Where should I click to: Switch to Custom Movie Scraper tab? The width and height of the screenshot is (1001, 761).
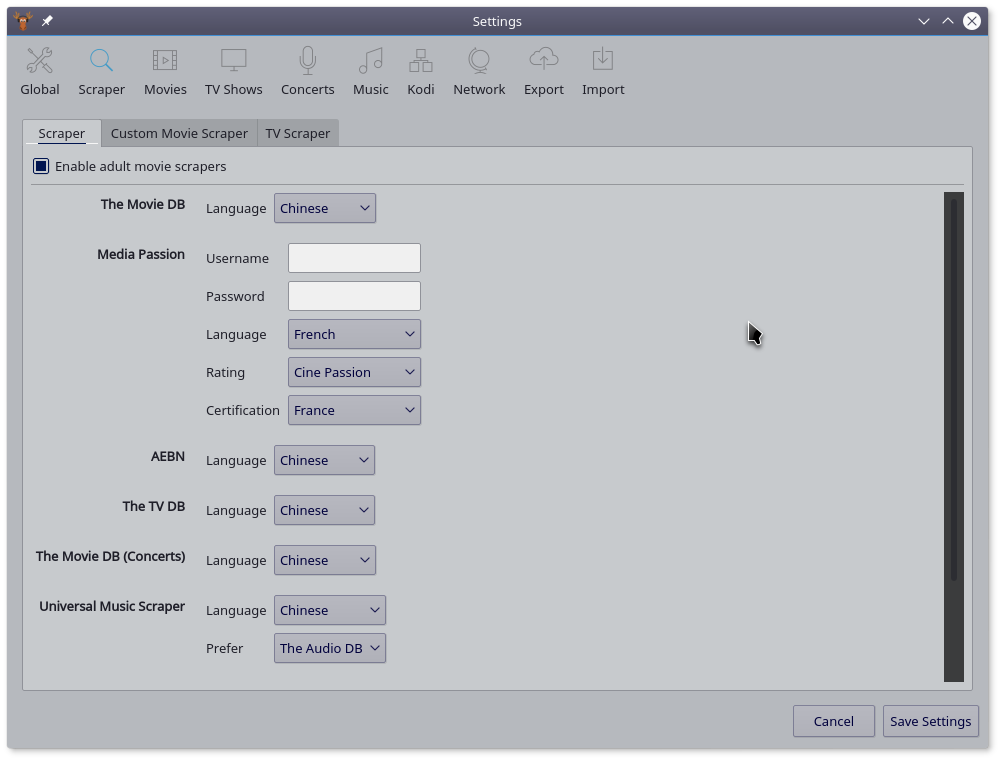(x=179, y=133)
